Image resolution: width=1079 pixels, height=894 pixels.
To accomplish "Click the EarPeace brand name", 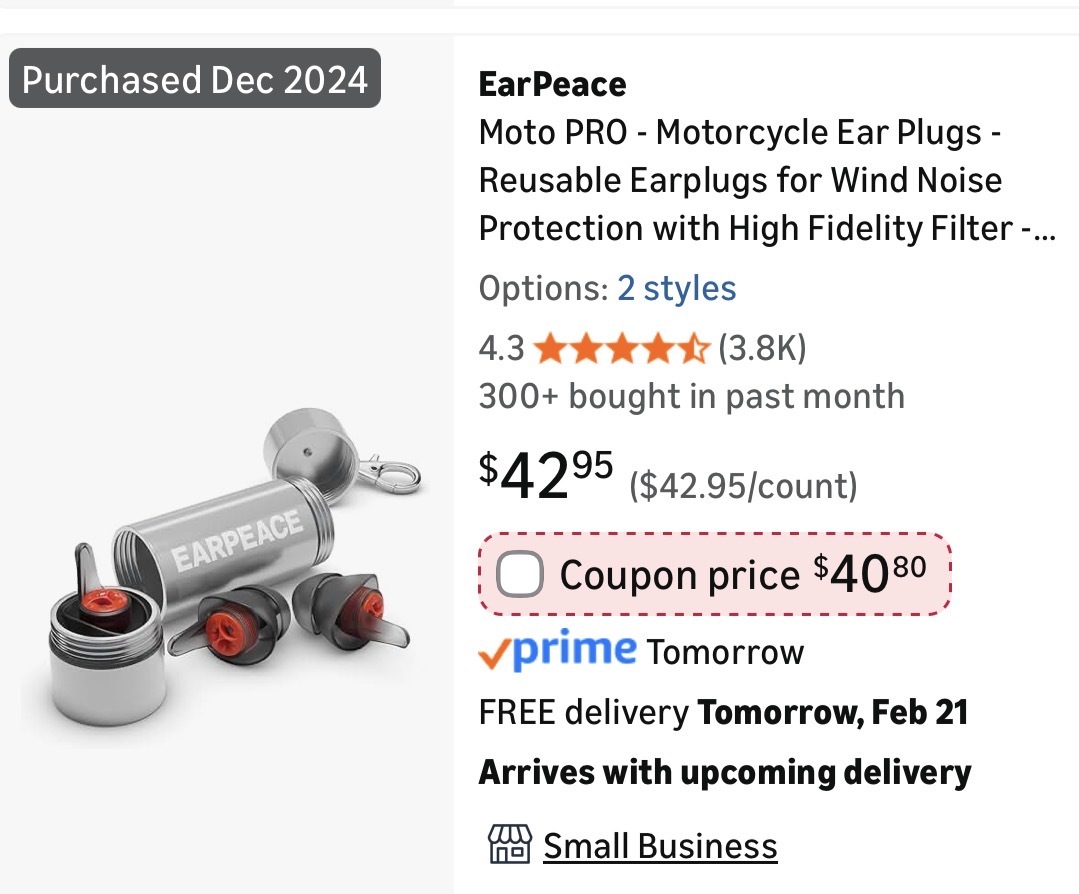I will [x=552, y=85].
